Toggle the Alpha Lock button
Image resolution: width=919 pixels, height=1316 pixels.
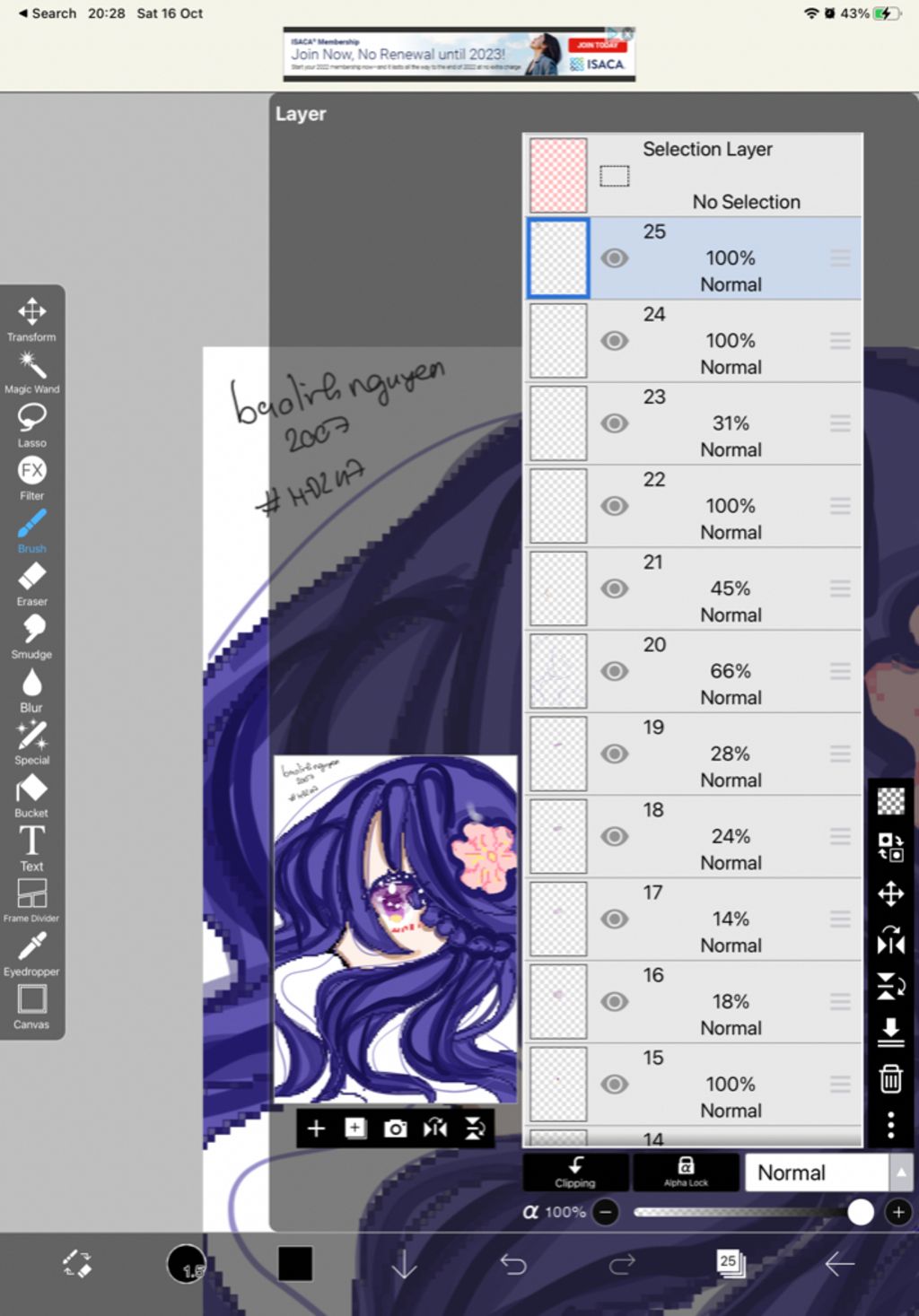tap(686, 1172)
